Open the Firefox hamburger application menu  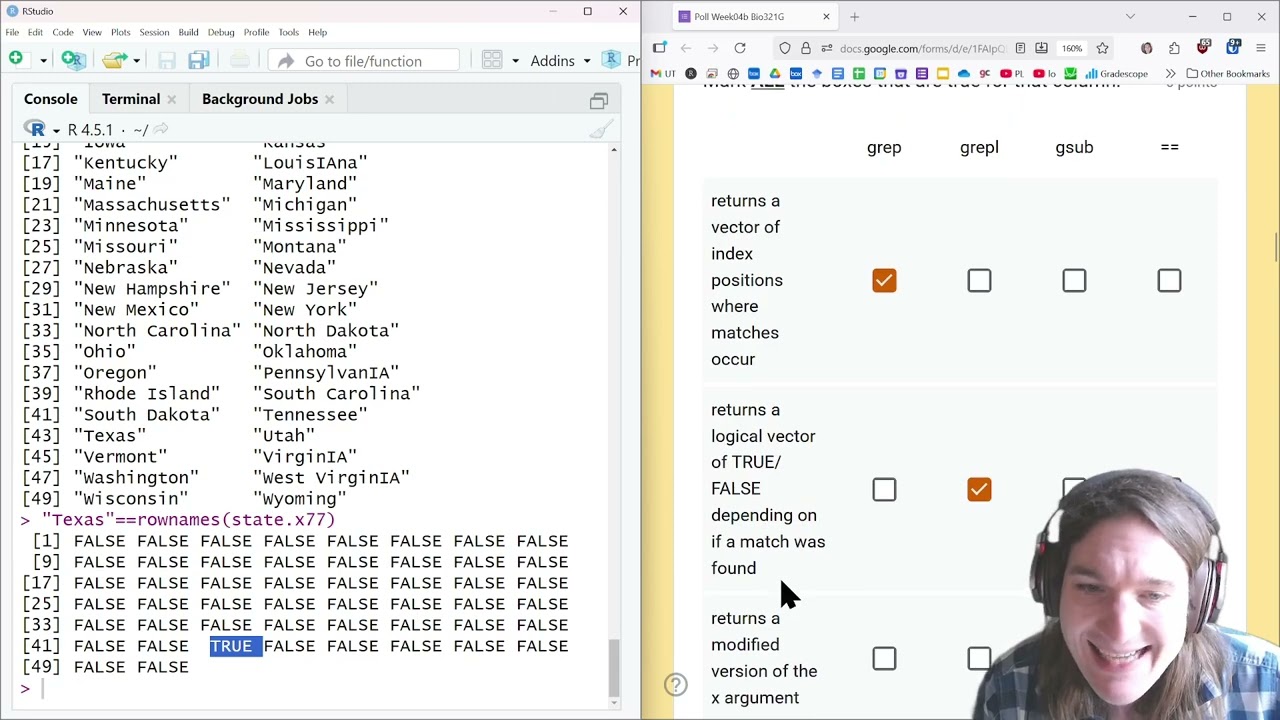(1261, 48)
